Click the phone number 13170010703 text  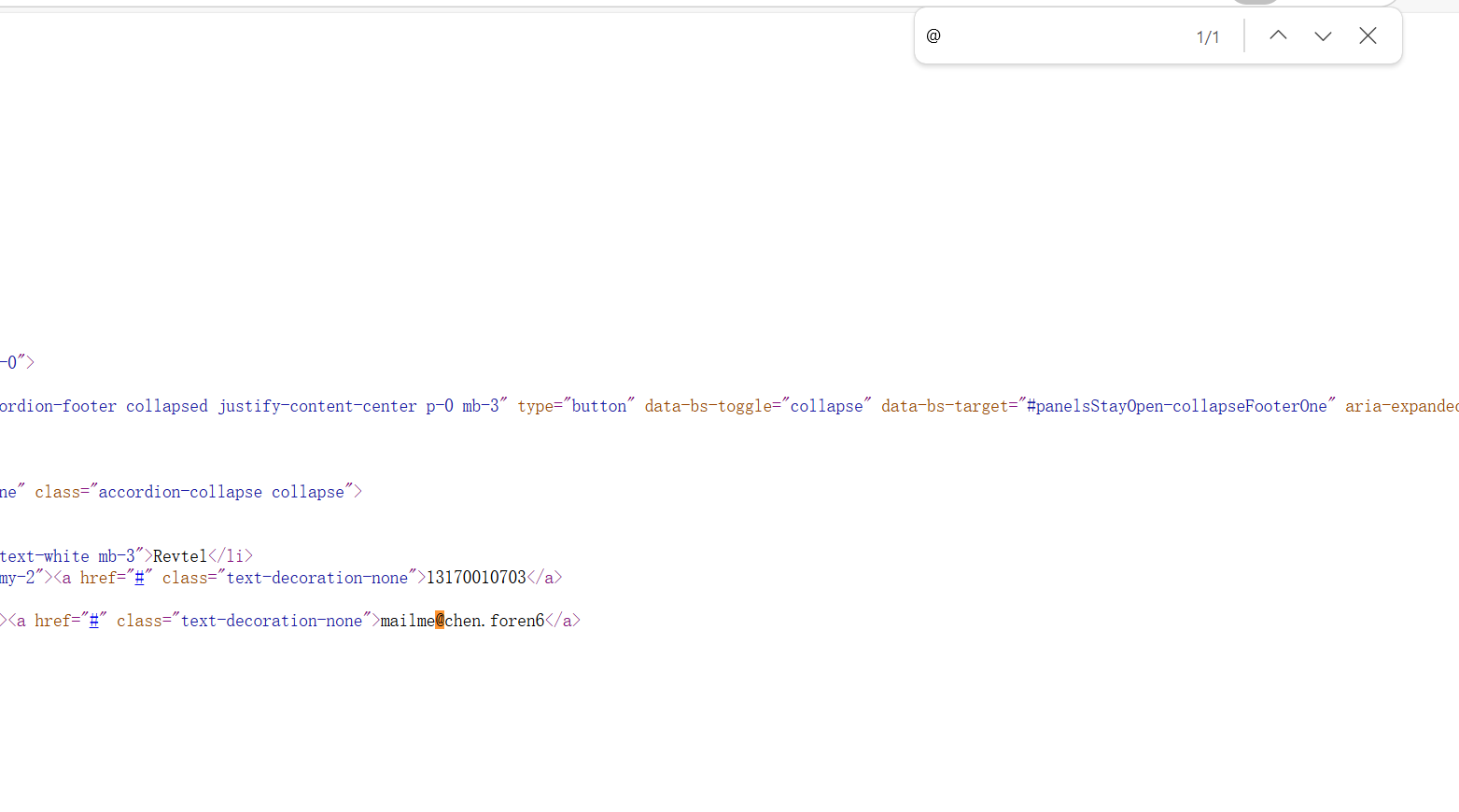(x=476, y=578)
